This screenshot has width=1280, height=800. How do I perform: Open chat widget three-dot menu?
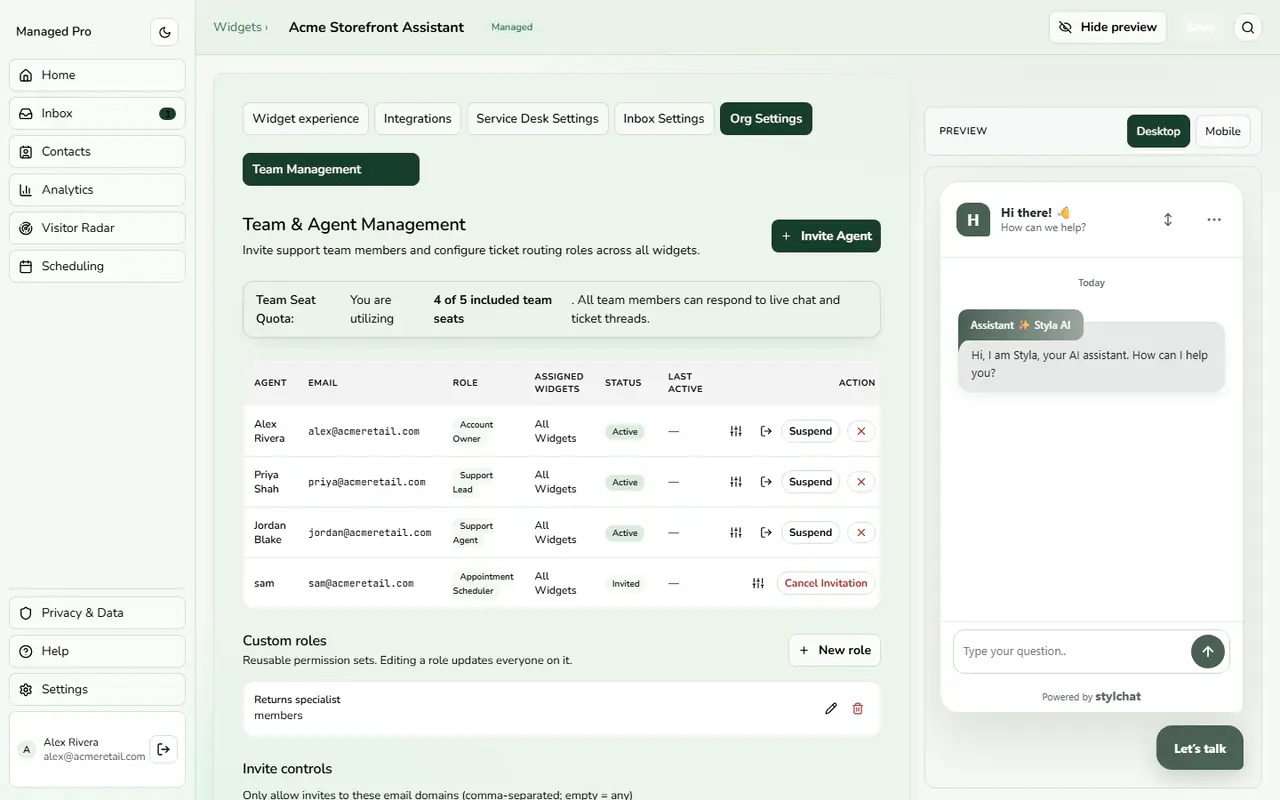coord(1214,219)
